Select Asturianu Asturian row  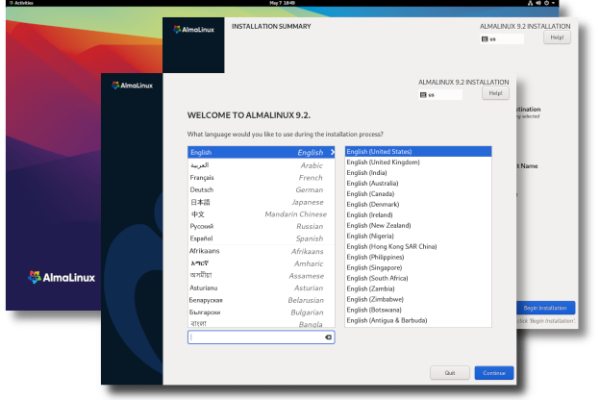[x=261, y=288]
